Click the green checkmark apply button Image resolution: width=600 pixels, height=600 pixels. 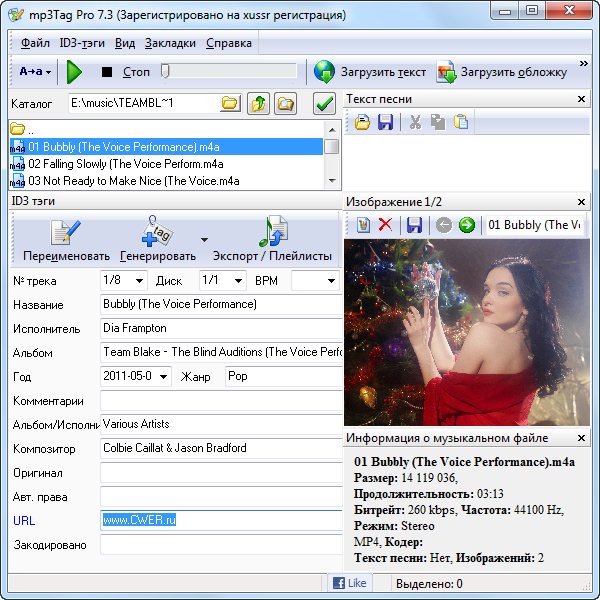[324, 103]
